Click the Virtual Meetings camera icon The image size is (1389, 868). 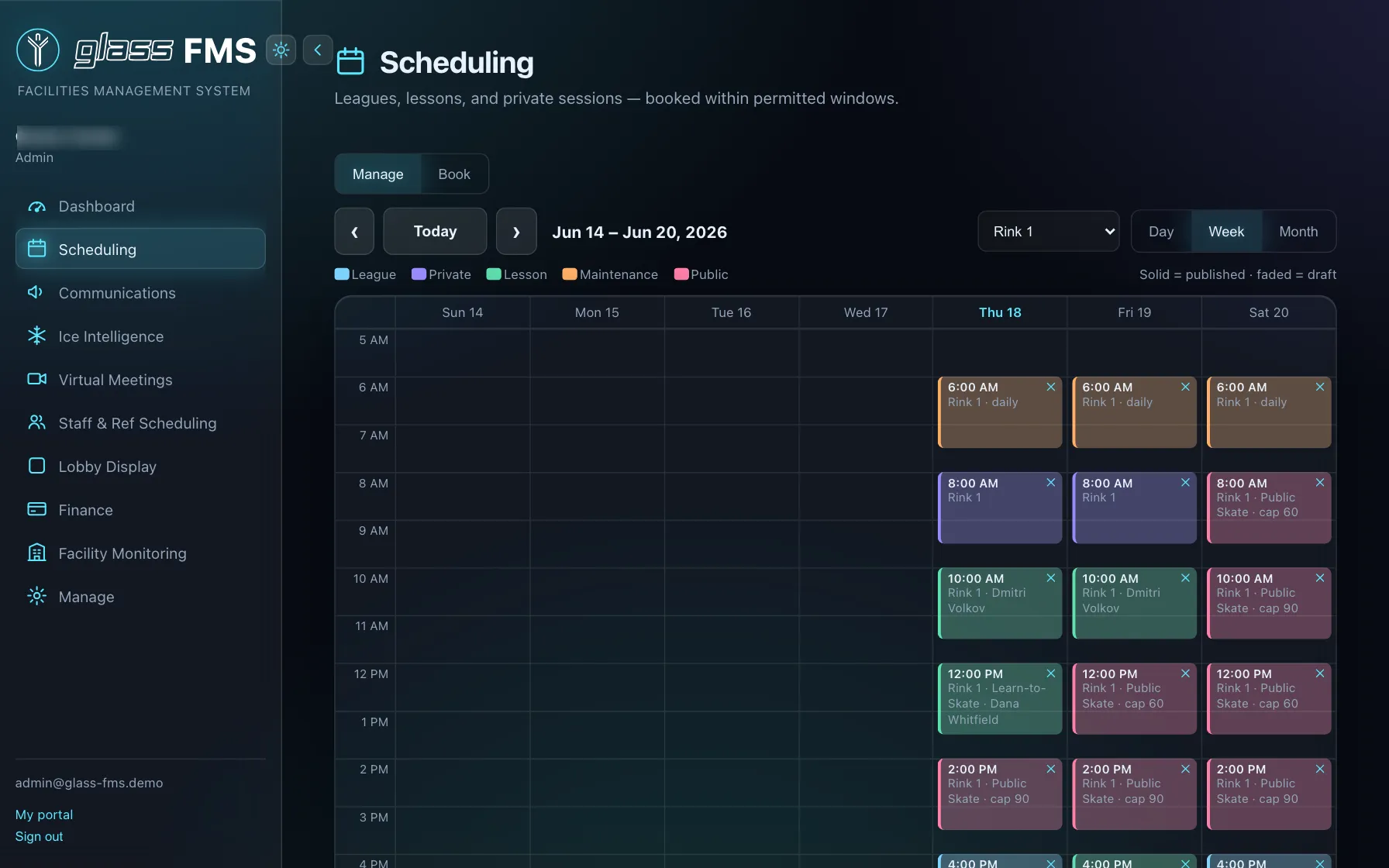36,379
